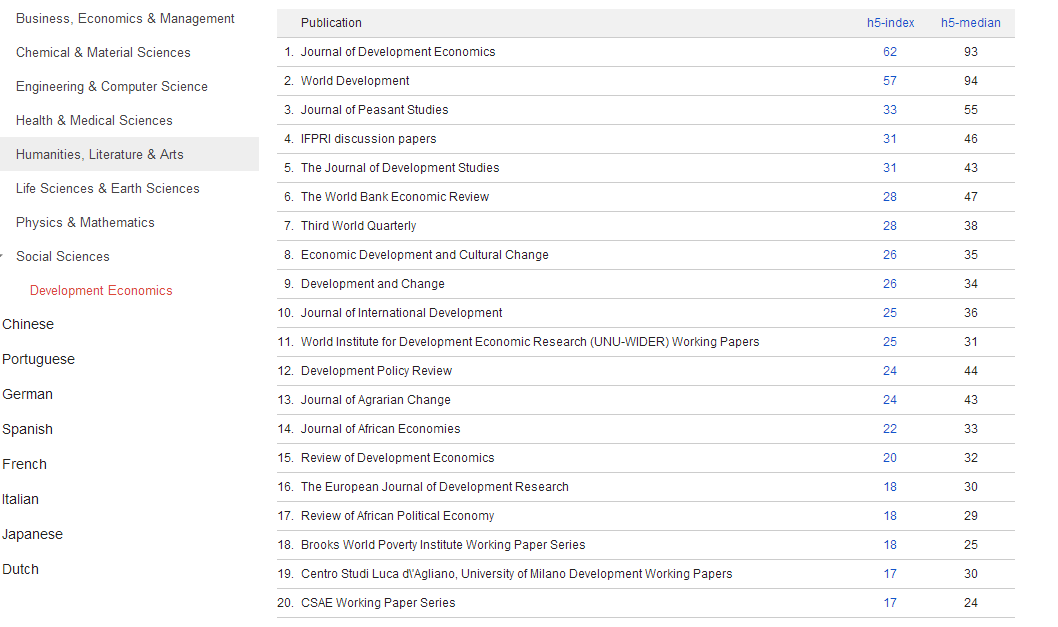The image size is (1058, 627).
Task: Open h5-index 31 for Journal of Development Studies
Action: (x=890, y=168)
